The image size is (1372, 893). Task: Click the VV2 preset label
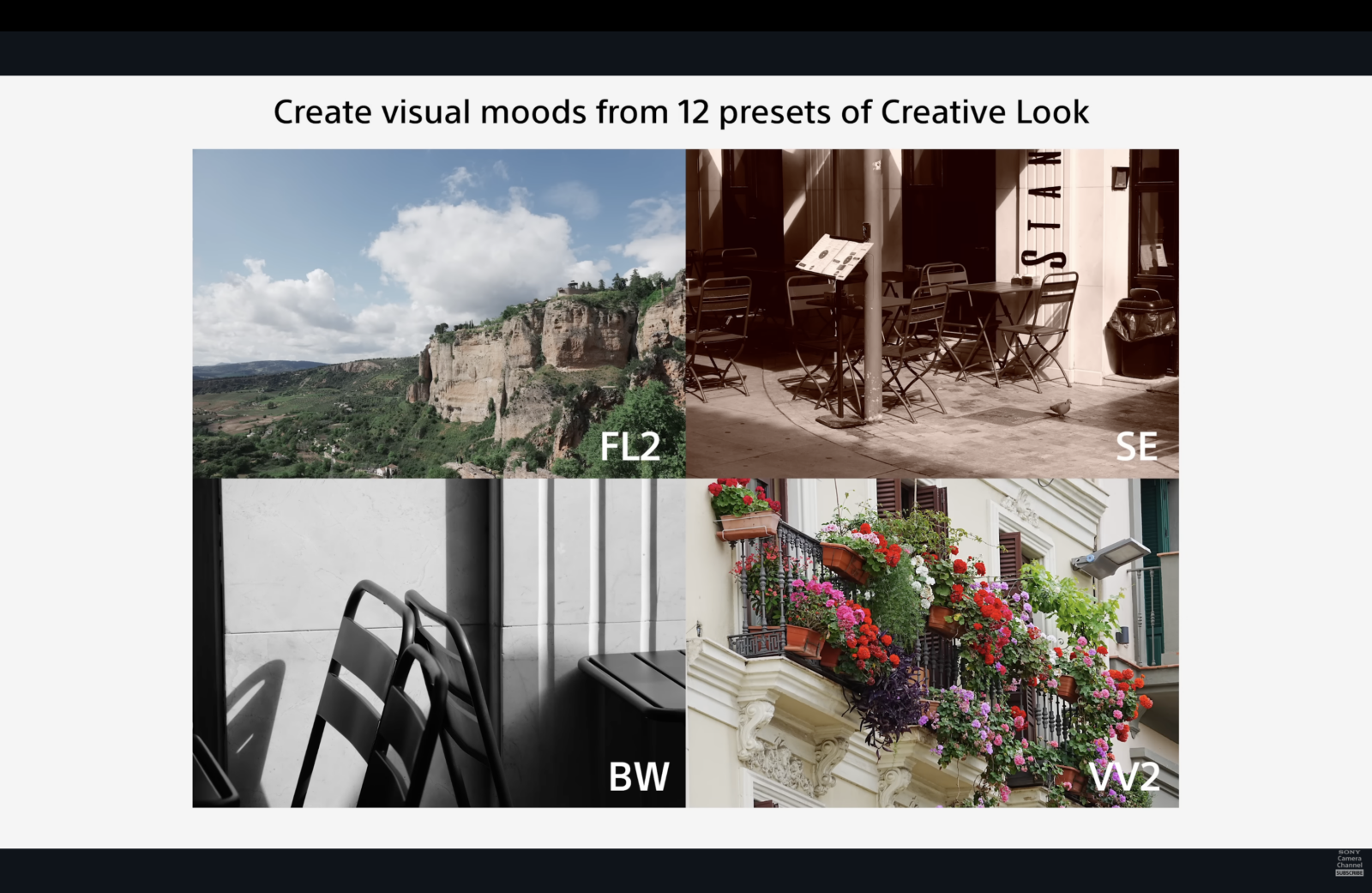(x=1124, y=776)
